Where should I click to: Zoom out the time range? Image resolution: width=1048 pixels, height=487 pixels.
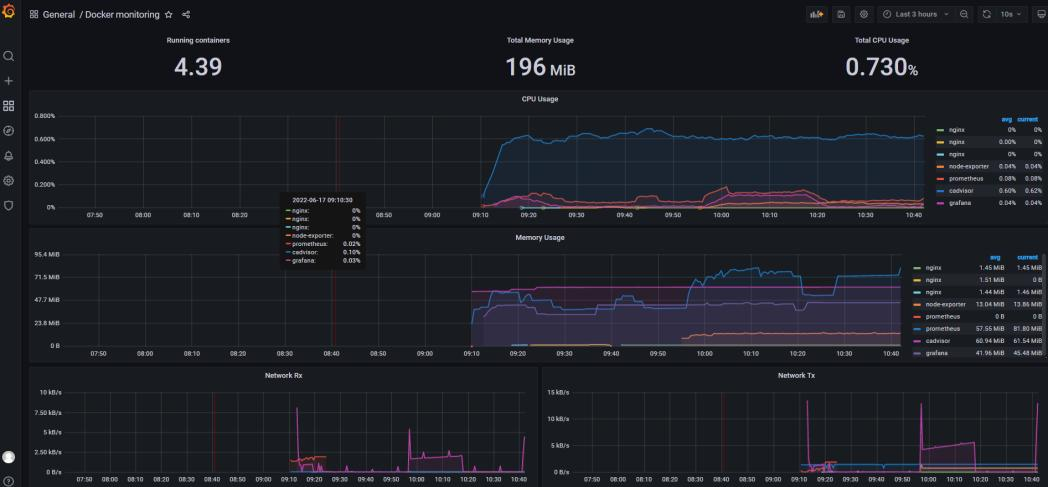pos(964,14)
